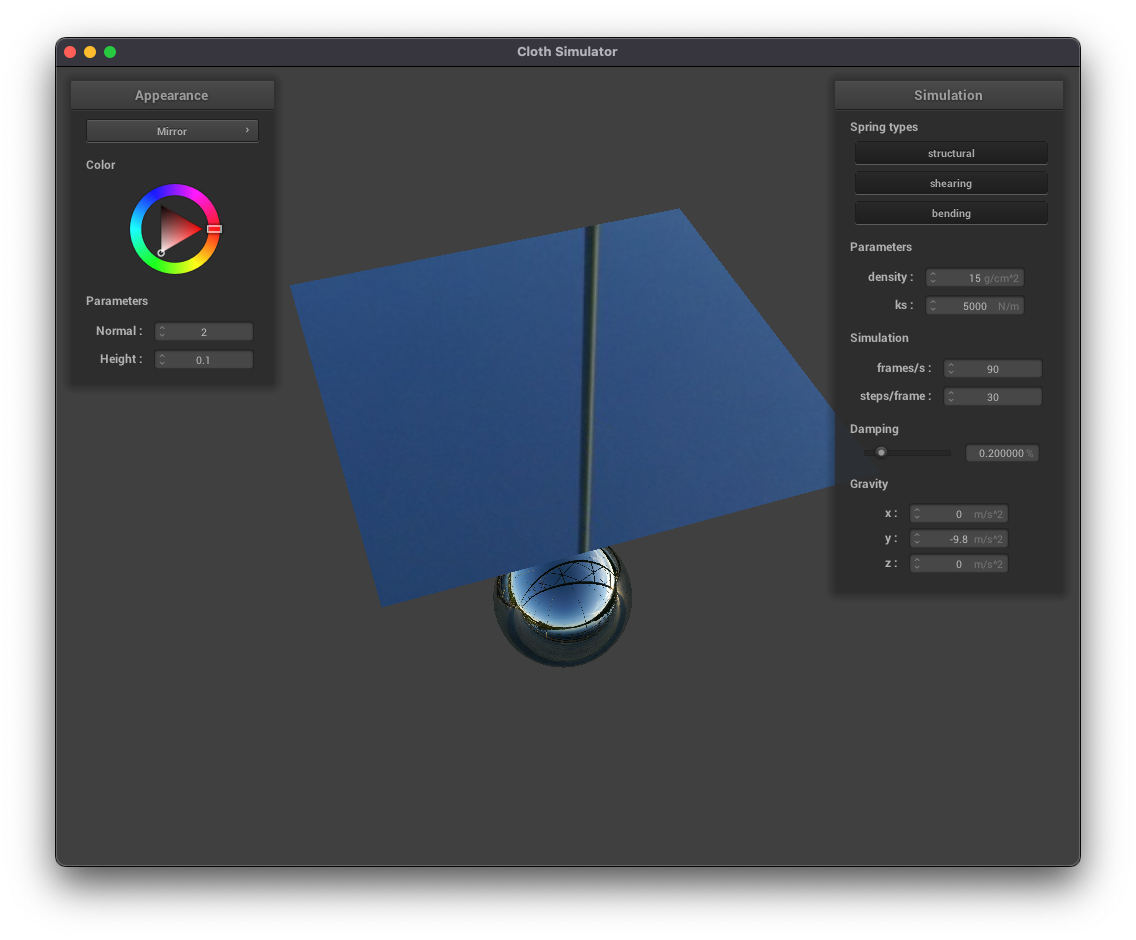This screenshot has width=1136, height=940.
Task: Click the density value field
Action: click(974, 278)
